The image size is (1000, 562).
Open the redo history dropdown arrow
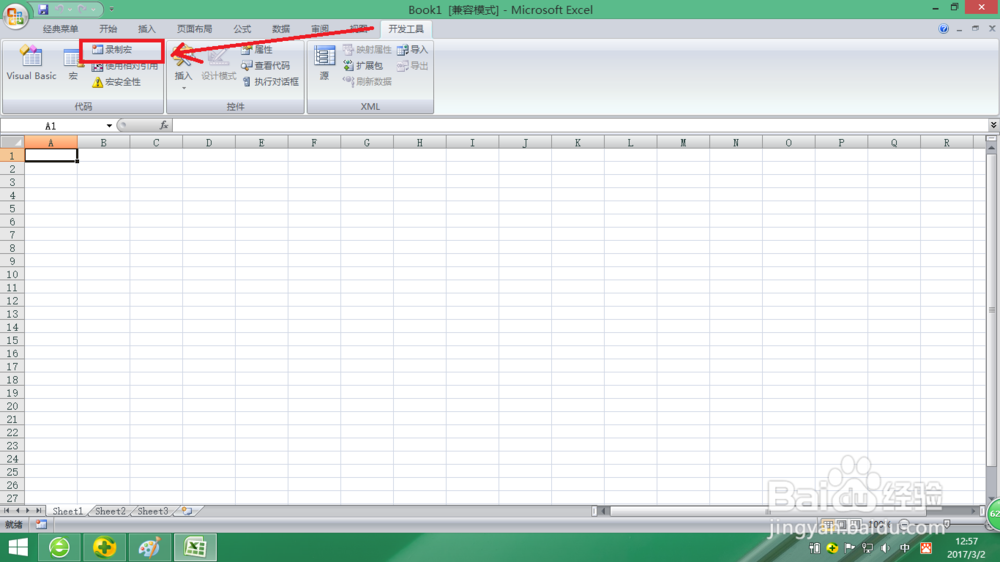click(93, 10)
